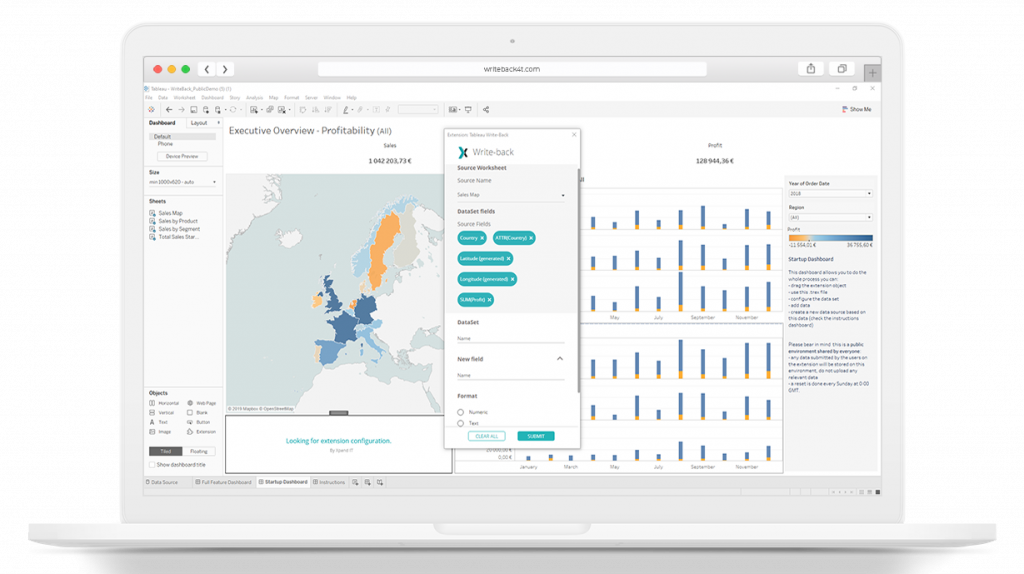Open the Analysis menu
The width and height of the screenshot is (1024, 574).
pos(254,97)
